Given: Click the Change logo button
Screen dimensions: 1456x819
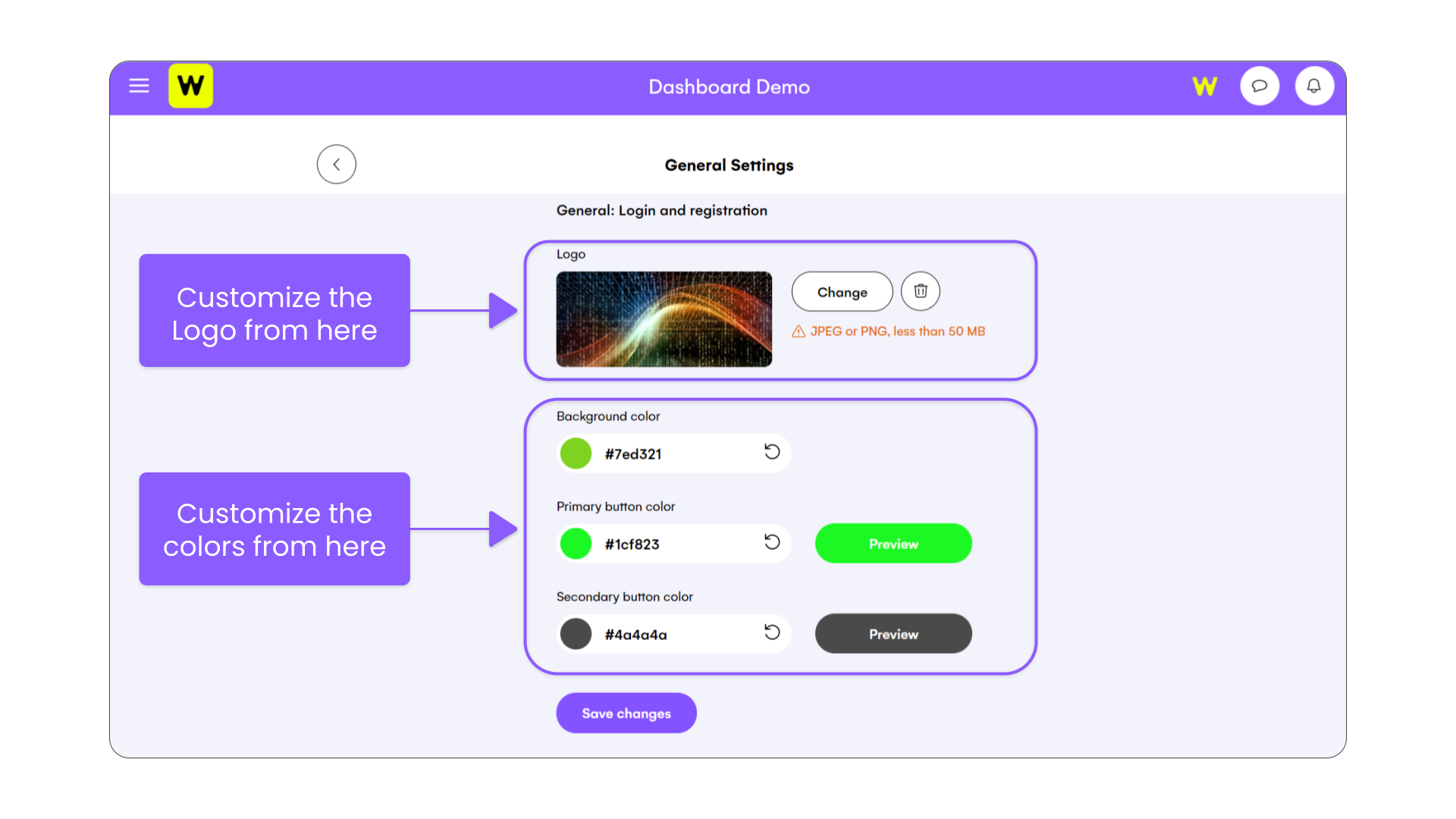Looking at the screenshot, I should pyautogui.click(x=842, y=291).
